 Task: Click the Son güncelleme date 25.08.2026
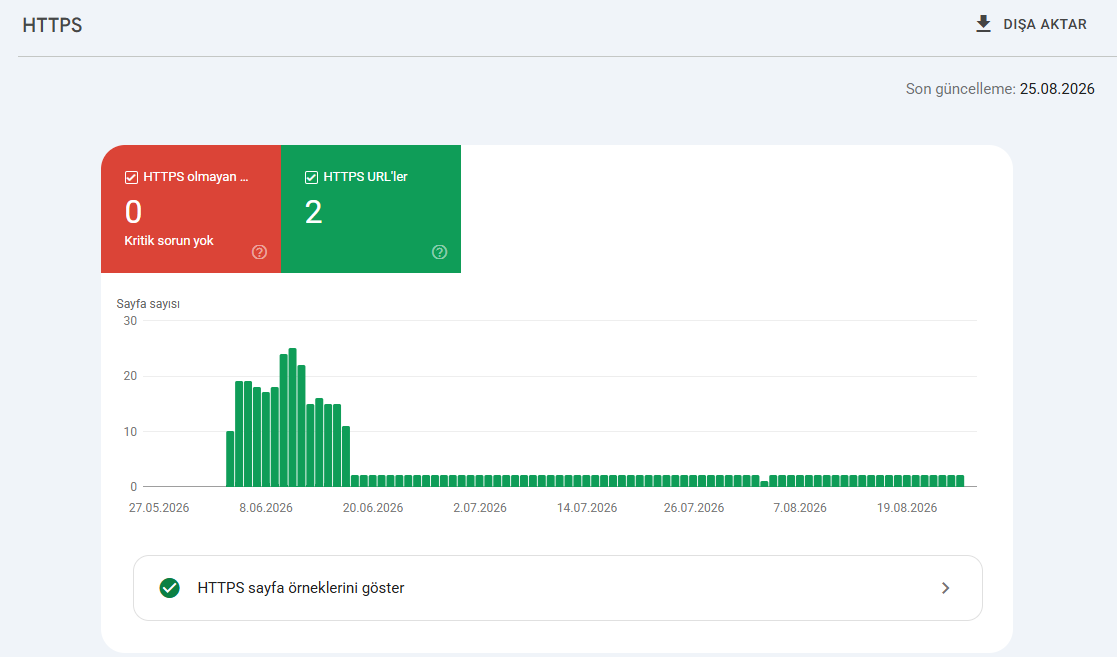click(1057, 89)
